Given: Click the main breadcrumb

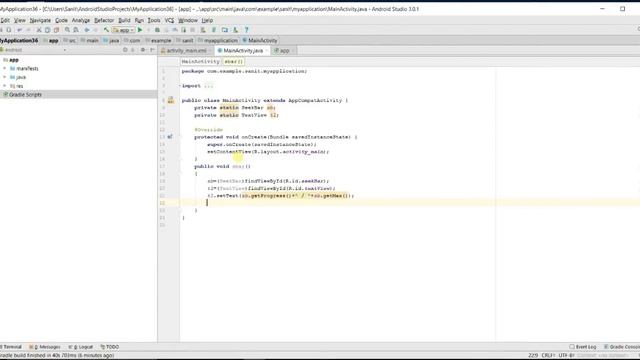Looking at the screenshot, I should pyautogui.click(x=90, y=40).
